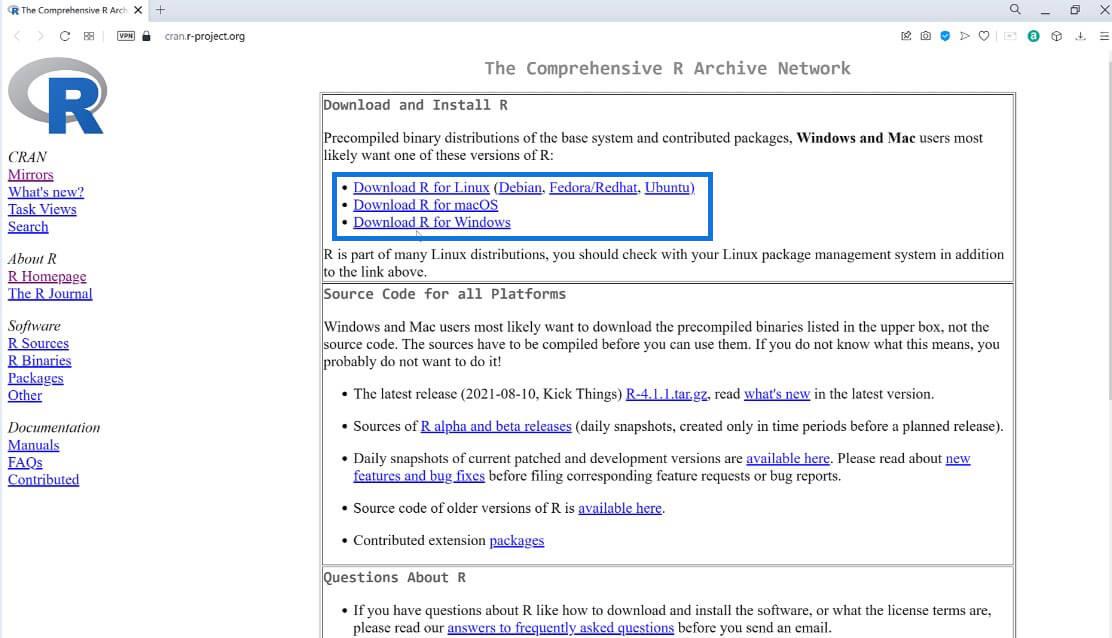1112x638 pixels.
Task: Open the Ubuntu link
Action: click(x=667, y=187)
